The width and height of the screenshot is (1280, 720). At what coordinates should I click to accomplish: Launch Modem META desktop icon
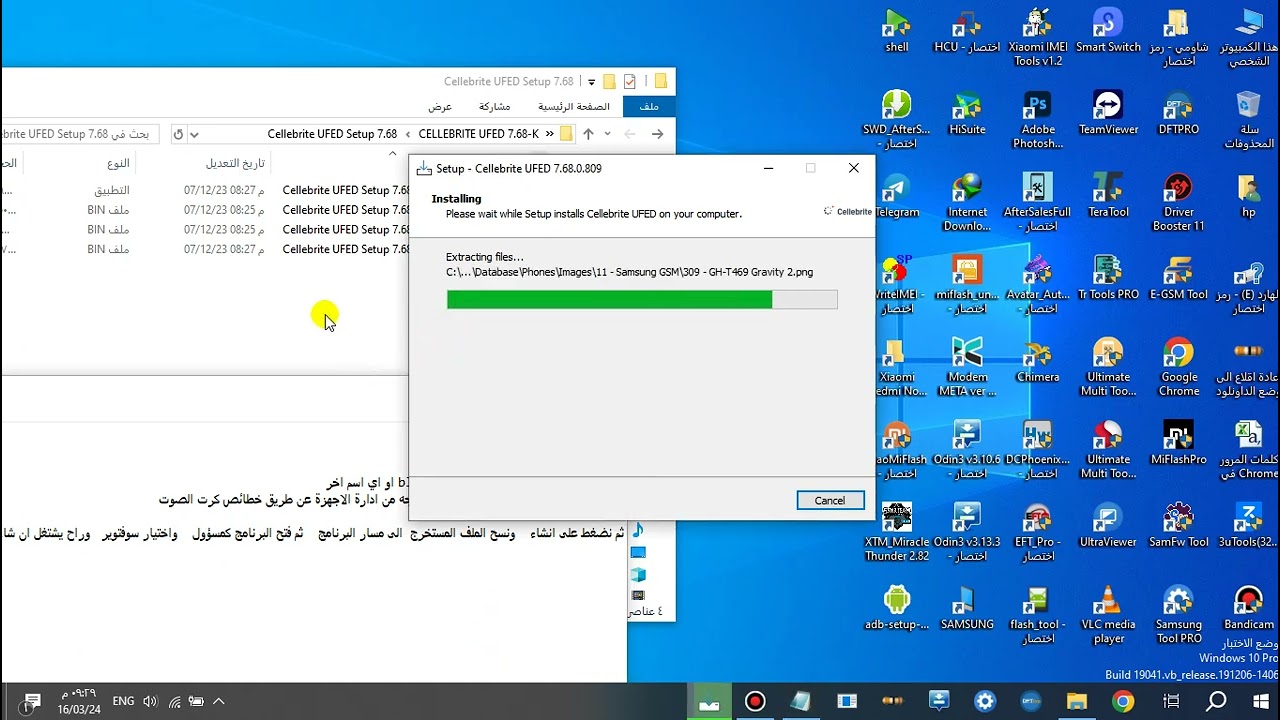click(967, 368)
